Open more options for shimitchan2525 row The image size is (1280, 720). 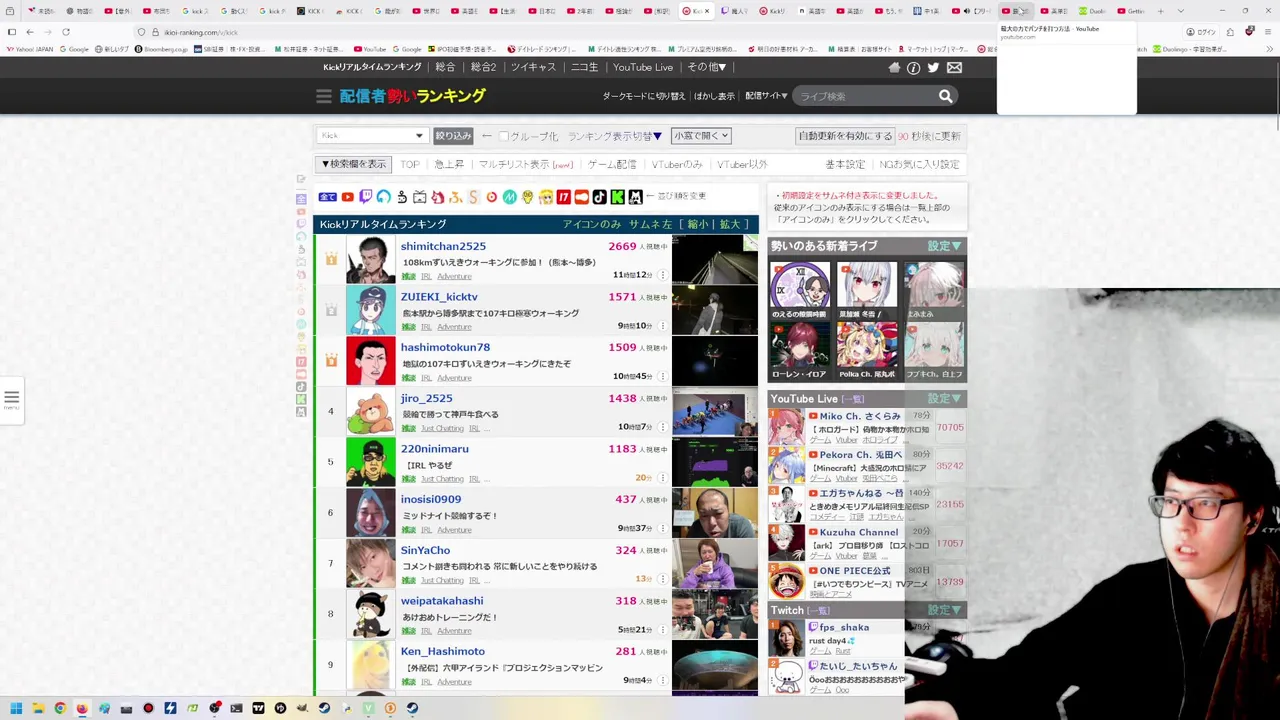662,275
